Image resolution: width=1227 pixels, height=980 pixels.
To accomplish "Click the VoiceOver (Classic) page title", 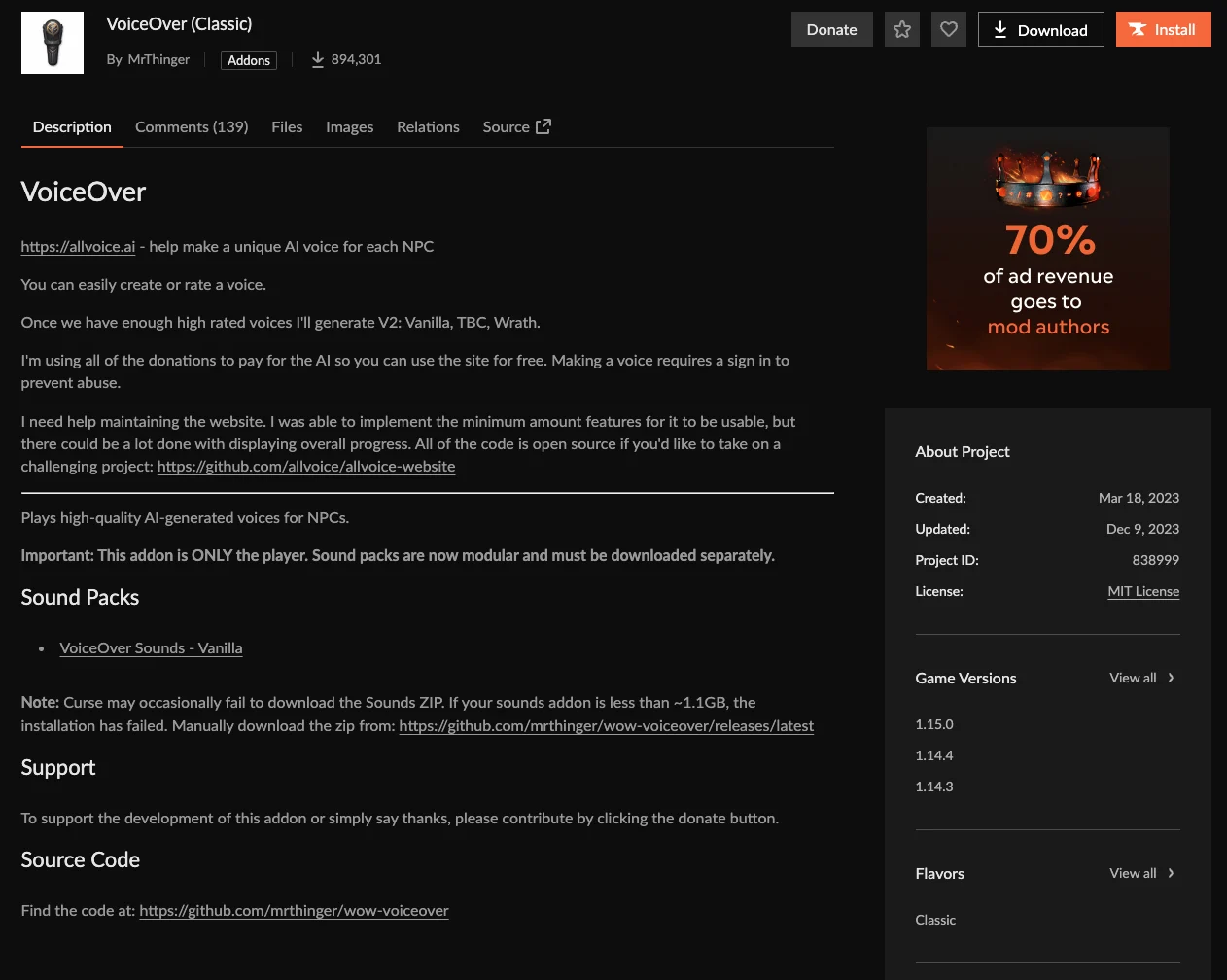I will 179,24.
